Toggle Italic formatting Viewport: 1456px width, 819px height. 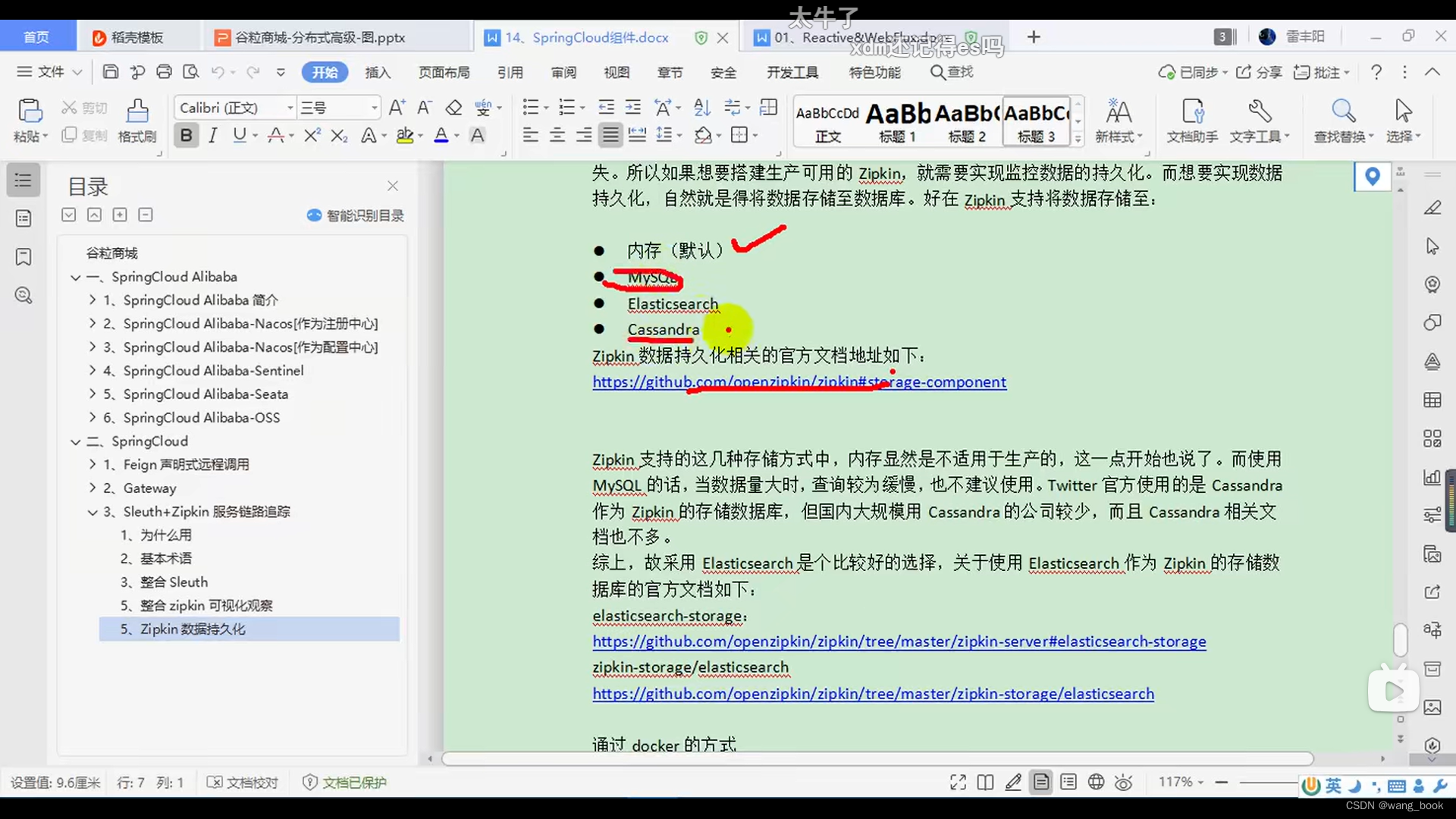coord(213,136)
